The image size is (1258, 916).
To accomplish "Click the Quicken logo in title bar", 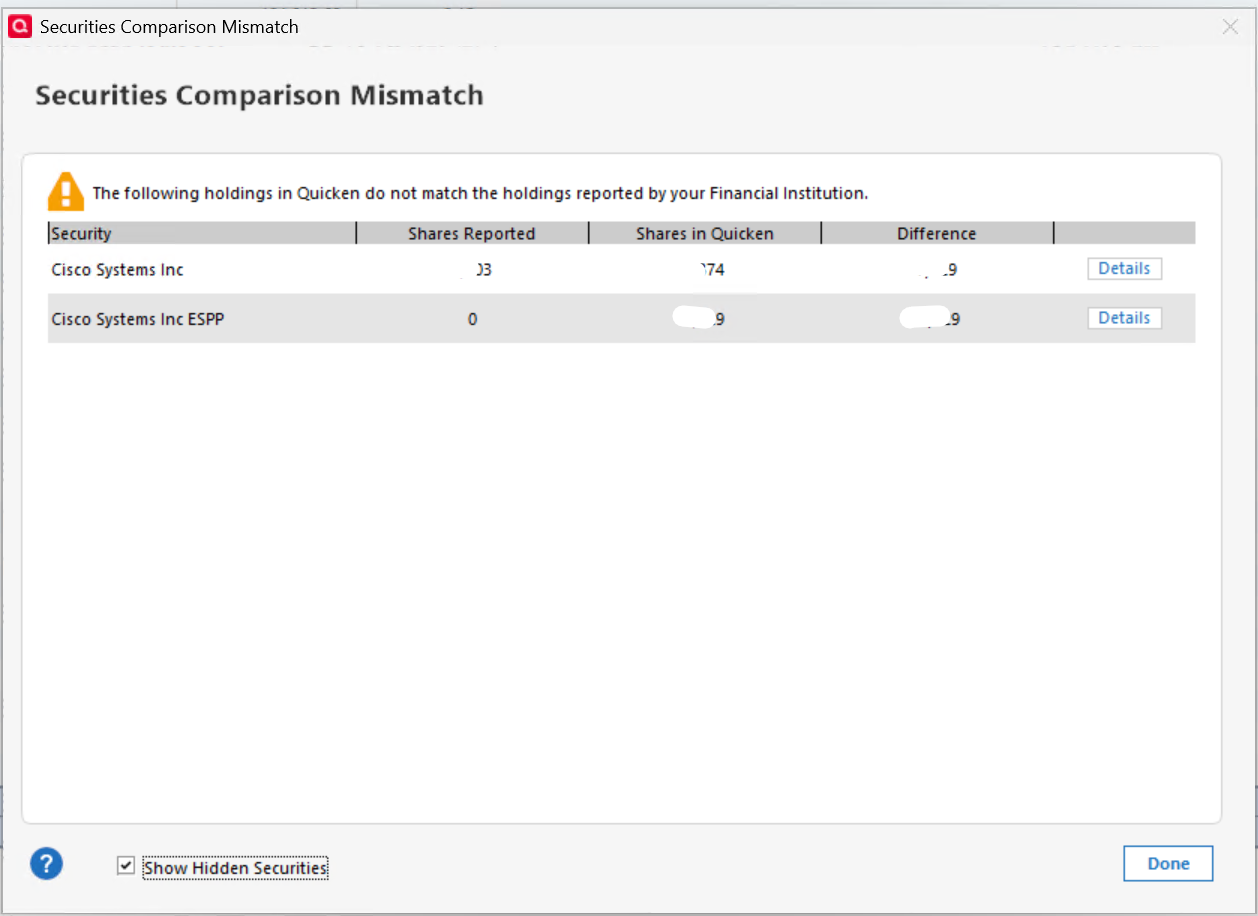I will [19, 27].
